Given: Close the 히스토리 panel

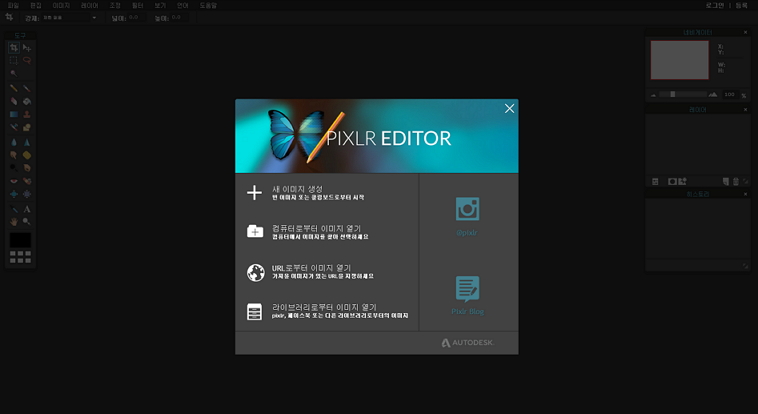Looking at the screenshot, I should (745, 194).
